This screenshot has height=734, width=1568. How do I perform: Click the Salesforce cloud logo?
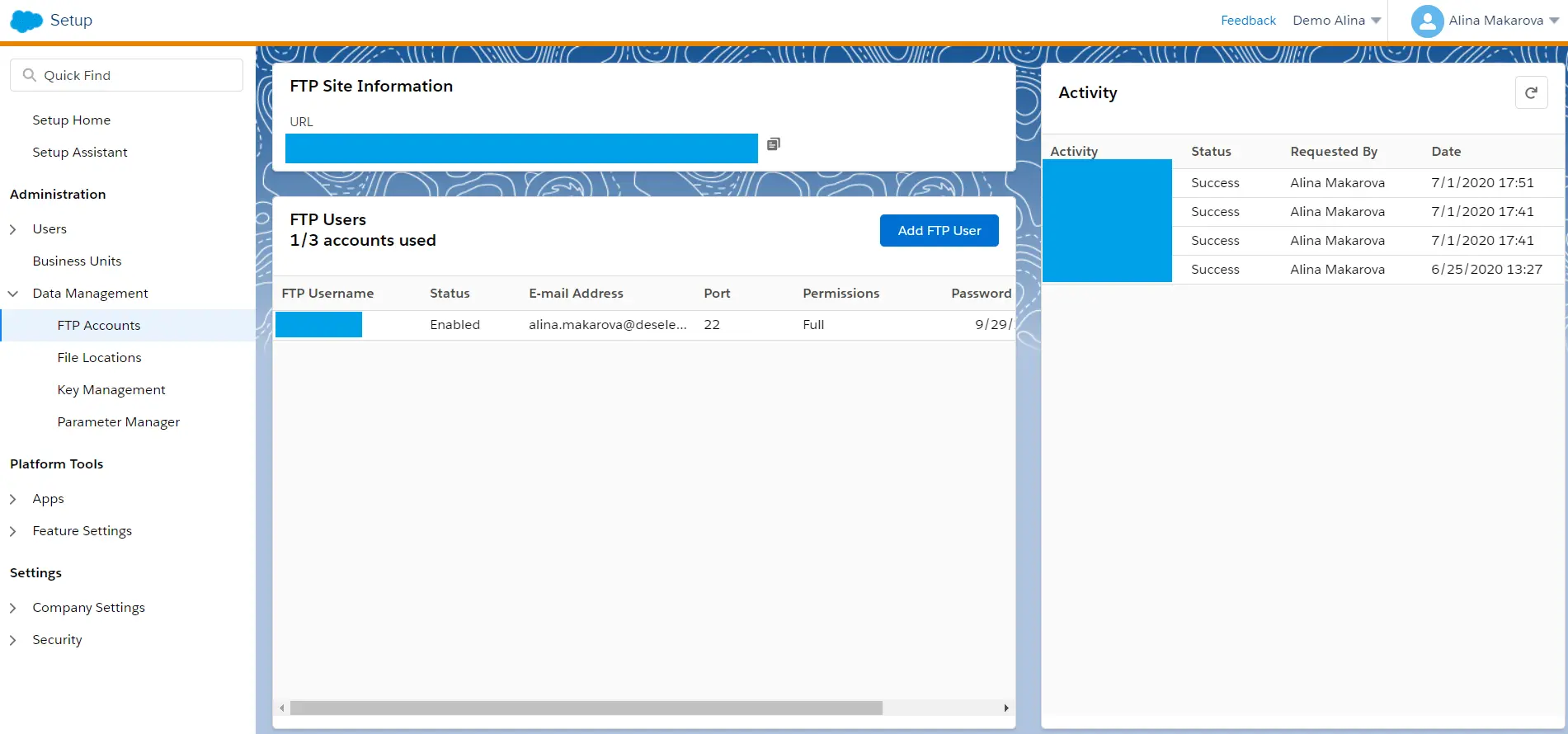coord(26,21)
